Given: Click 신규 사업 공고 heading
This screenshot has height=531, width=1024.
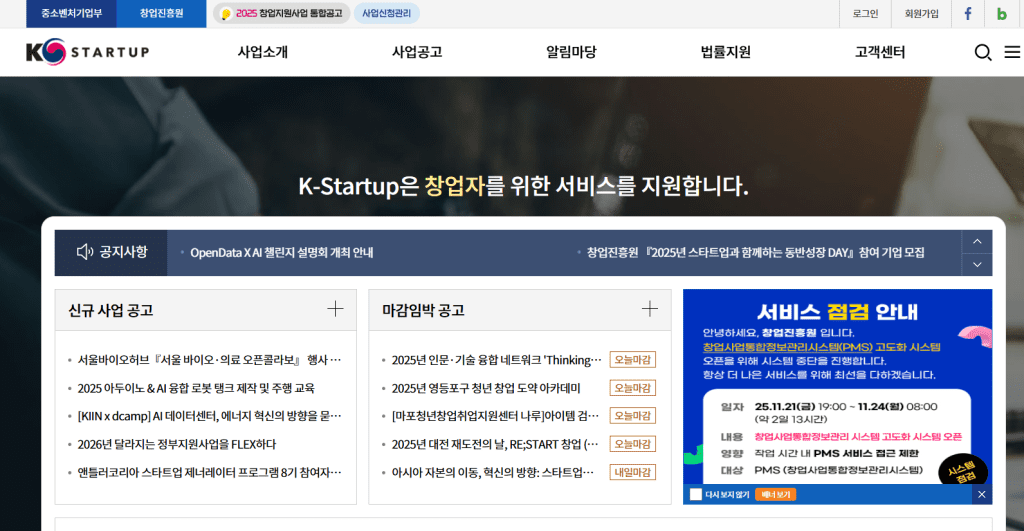Looking at the screenshot, I should 110,310.
